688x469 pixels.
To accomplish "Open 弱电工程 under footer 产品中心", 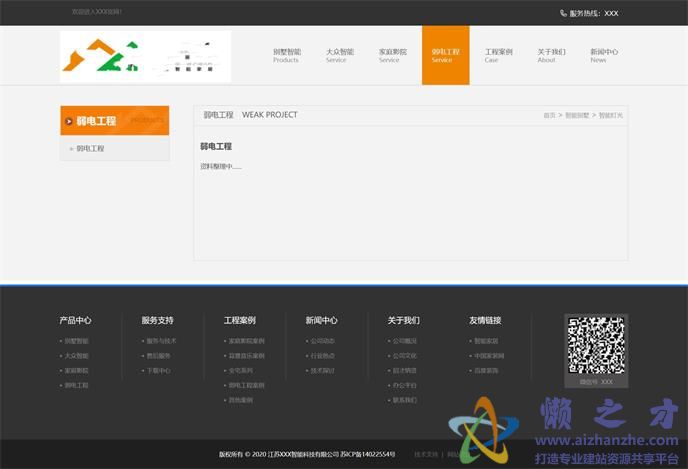I will pyautogui.click(x=76, y=386).
